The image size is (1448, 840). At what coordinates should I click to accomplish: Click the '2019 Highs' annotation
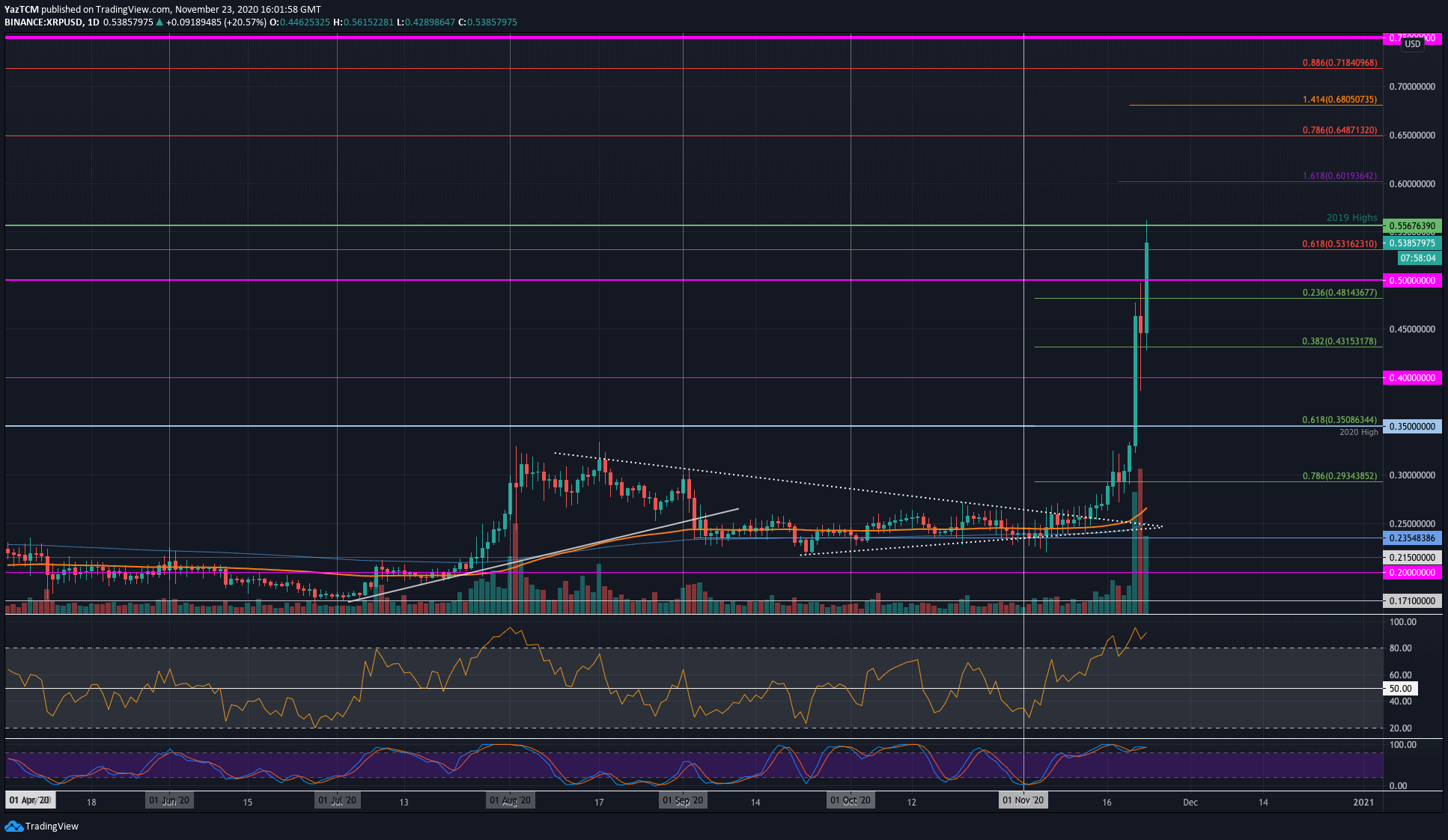(1352, 218)
